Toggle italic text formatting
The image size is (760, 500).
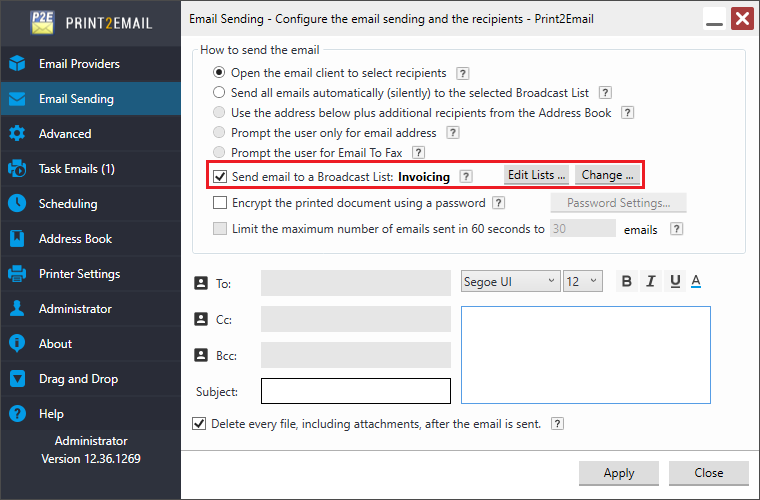[651, 282]
